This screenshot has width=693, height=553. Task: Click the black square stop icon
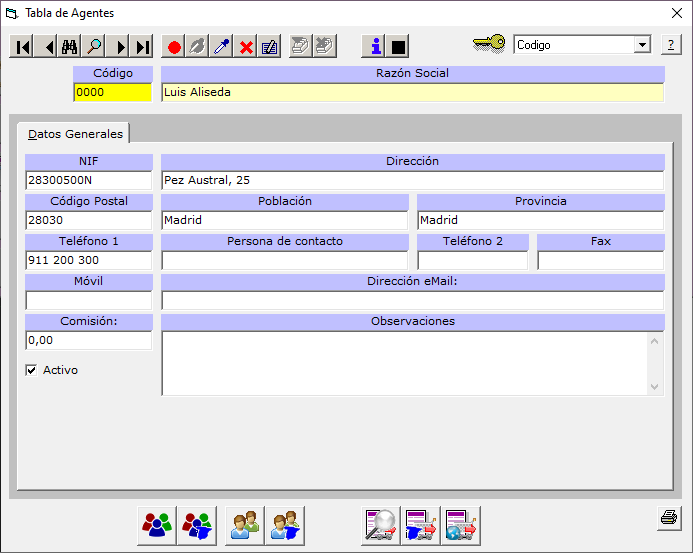(x=399, y=47)
